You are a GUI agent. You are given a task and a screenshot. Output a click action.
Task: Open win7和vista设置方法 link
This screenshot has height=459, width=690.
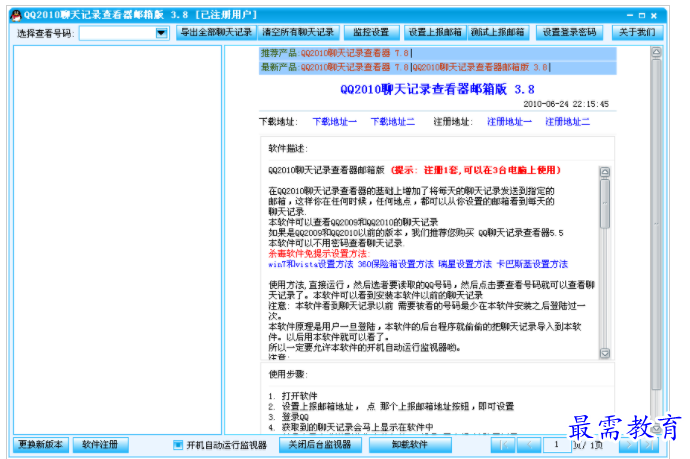(x=311, y=264)
